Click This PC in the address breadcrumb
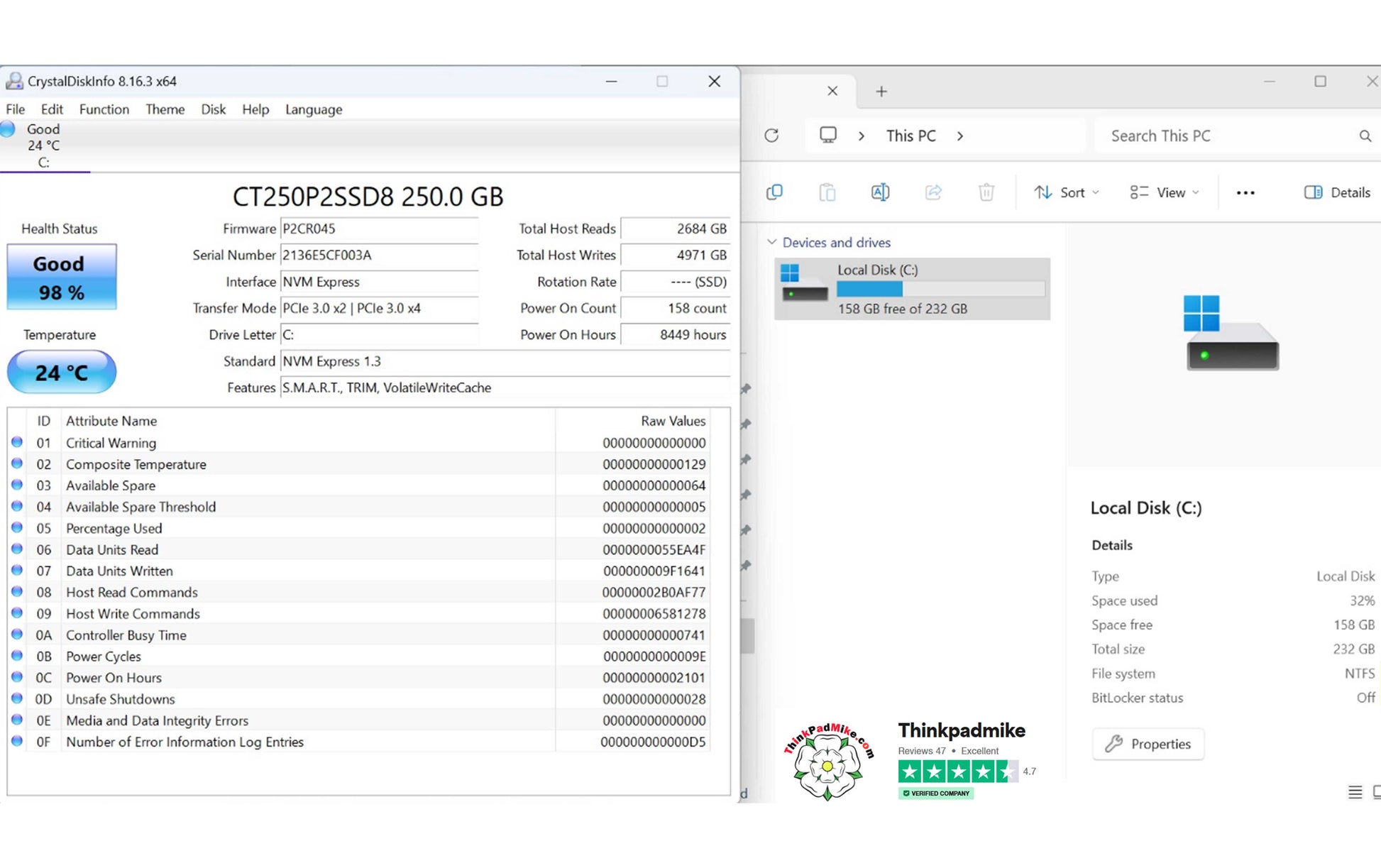Viewport: 1381px width, 868px height. coord(911,136)
